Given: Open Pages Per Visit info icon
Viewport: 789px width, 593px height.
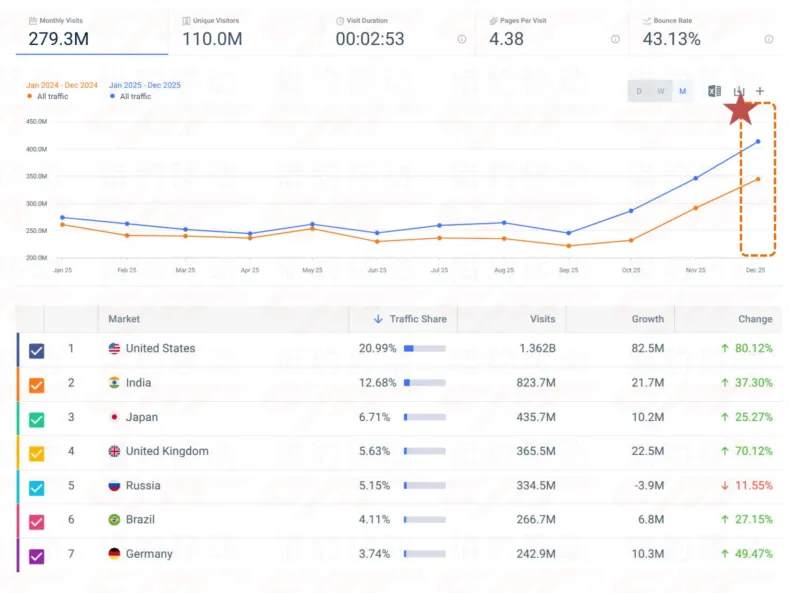Looking at the screenshot, I should coord(615,39).
